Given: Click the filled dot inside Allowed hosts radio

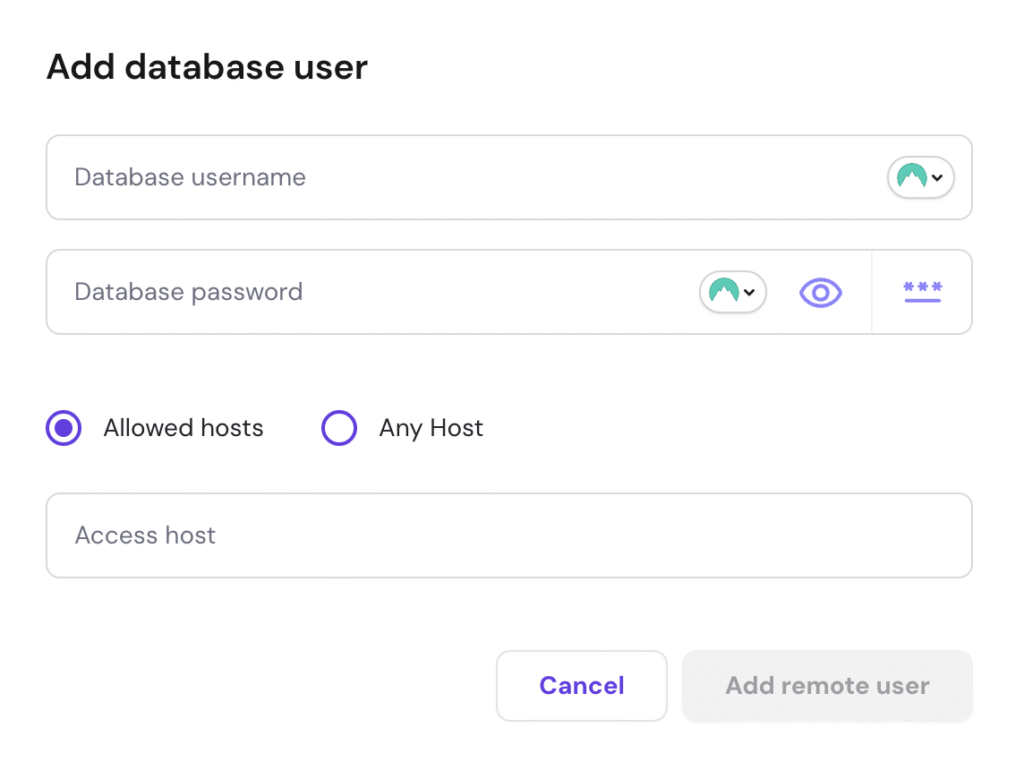Looking at the screenshot, I should [64, 429].
